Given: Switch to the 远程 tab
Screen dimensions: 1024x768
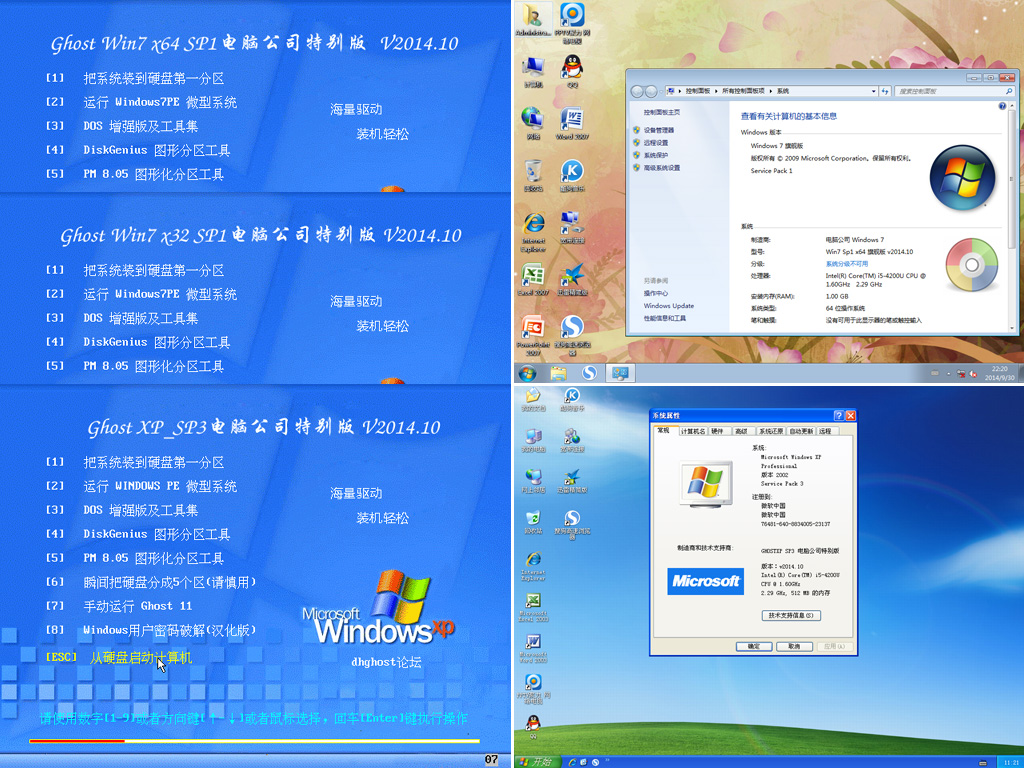Looking at the screenshot, I should (x=825, y=432).
